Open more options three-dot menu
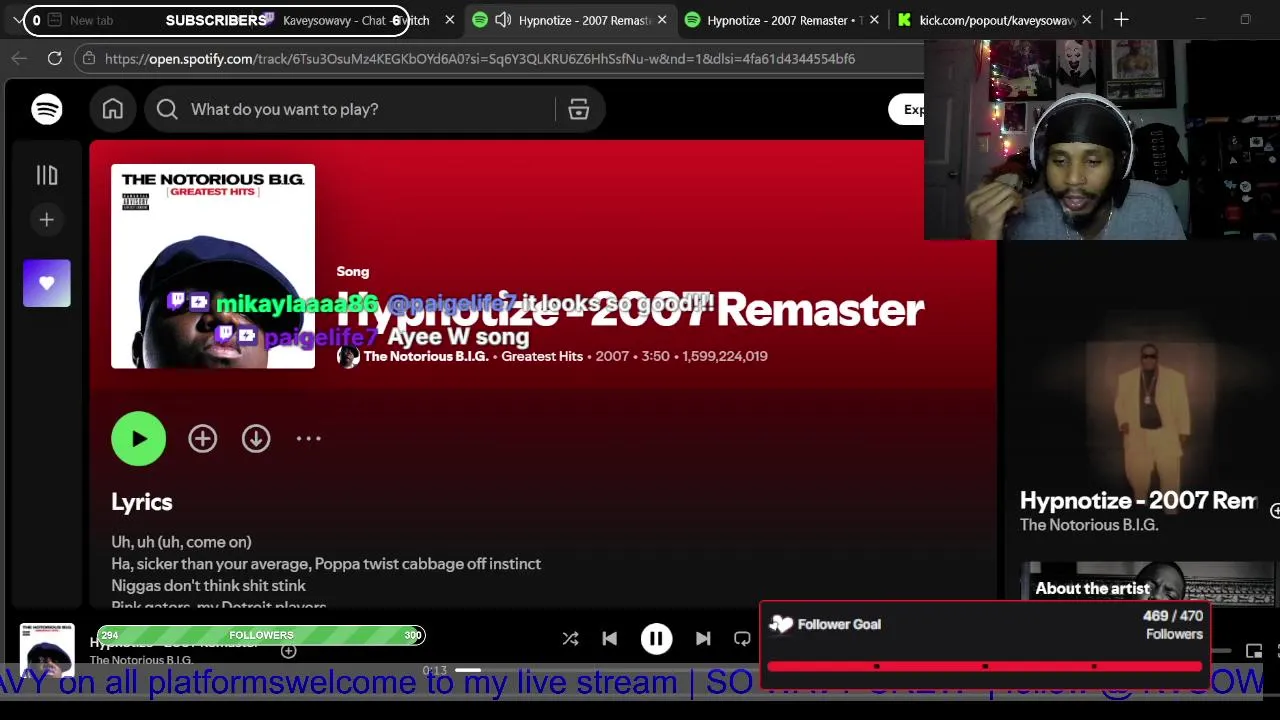Image resolution: width=1280 pixels, height=720 pixels. 308,438
